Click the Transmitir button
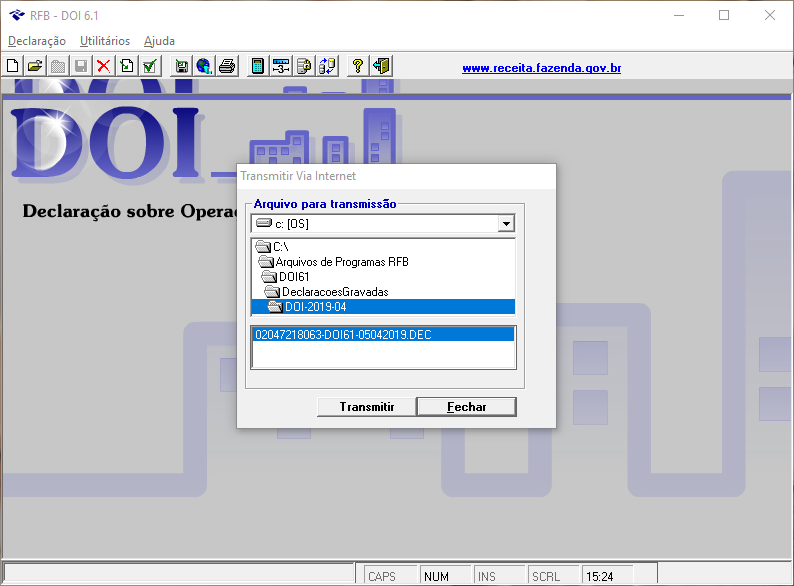 coord(367,407)
